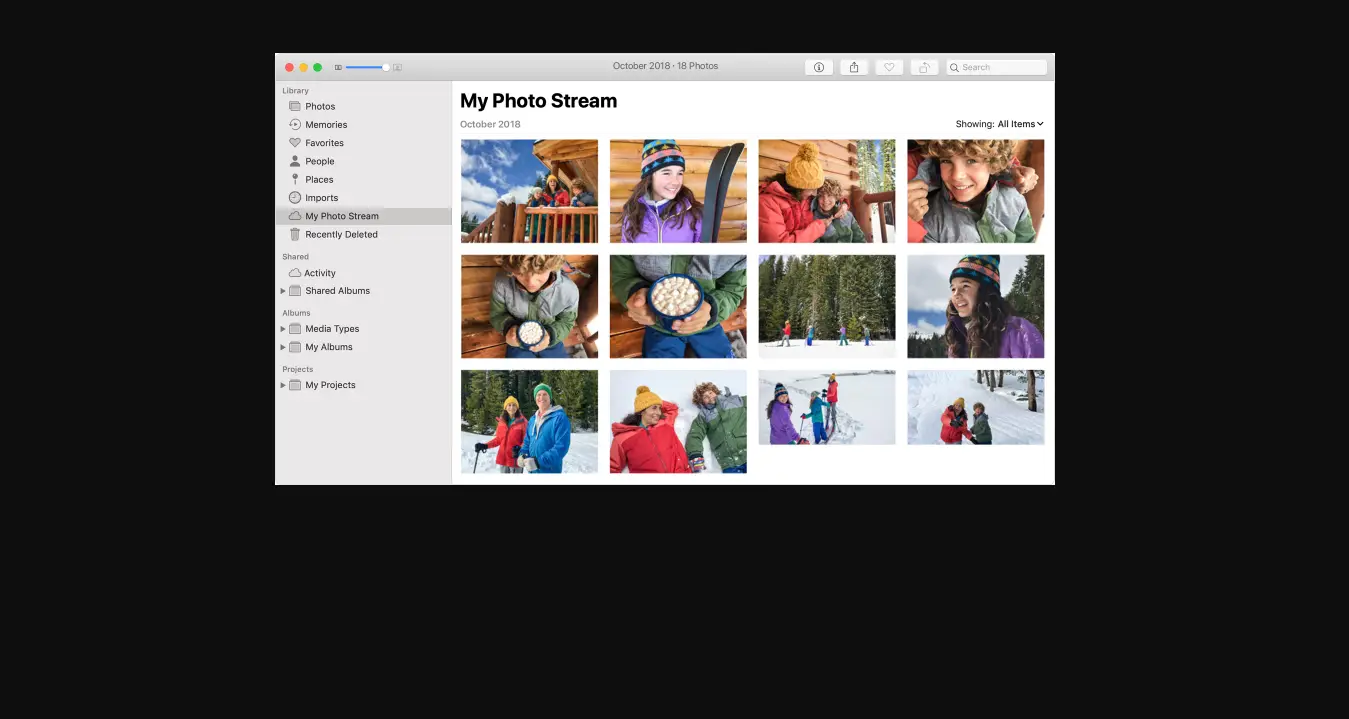Select close-up of marshmallow cocoa cup in hands
Screen dimensions: 1349x719
[678, 306]
